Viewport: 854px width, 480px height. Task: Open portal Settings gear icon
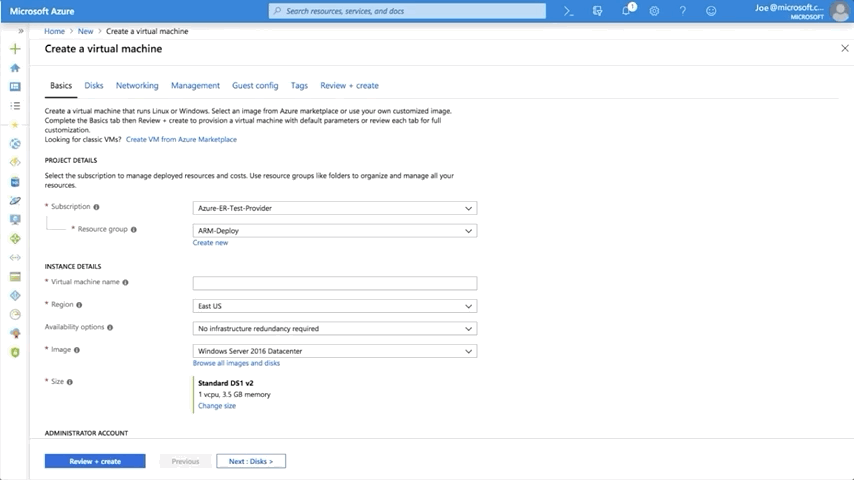654,11
